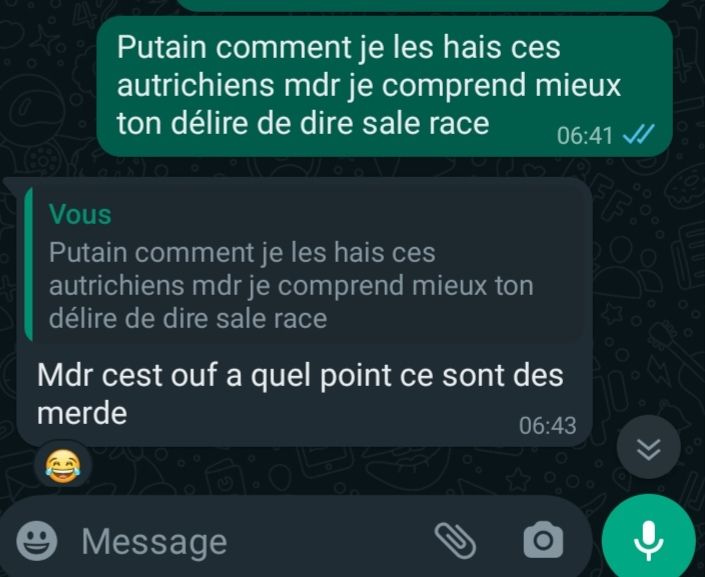This screenshot has height=577, width=705.
Task: Tap the partially visible green bubble at top
Action: 423,4
